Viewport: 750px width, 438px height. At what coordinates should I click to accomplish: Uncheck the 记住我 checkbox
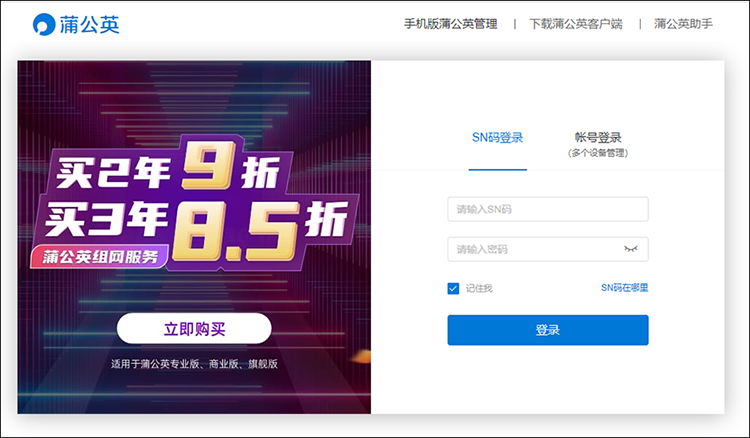(x=453, y=288)
